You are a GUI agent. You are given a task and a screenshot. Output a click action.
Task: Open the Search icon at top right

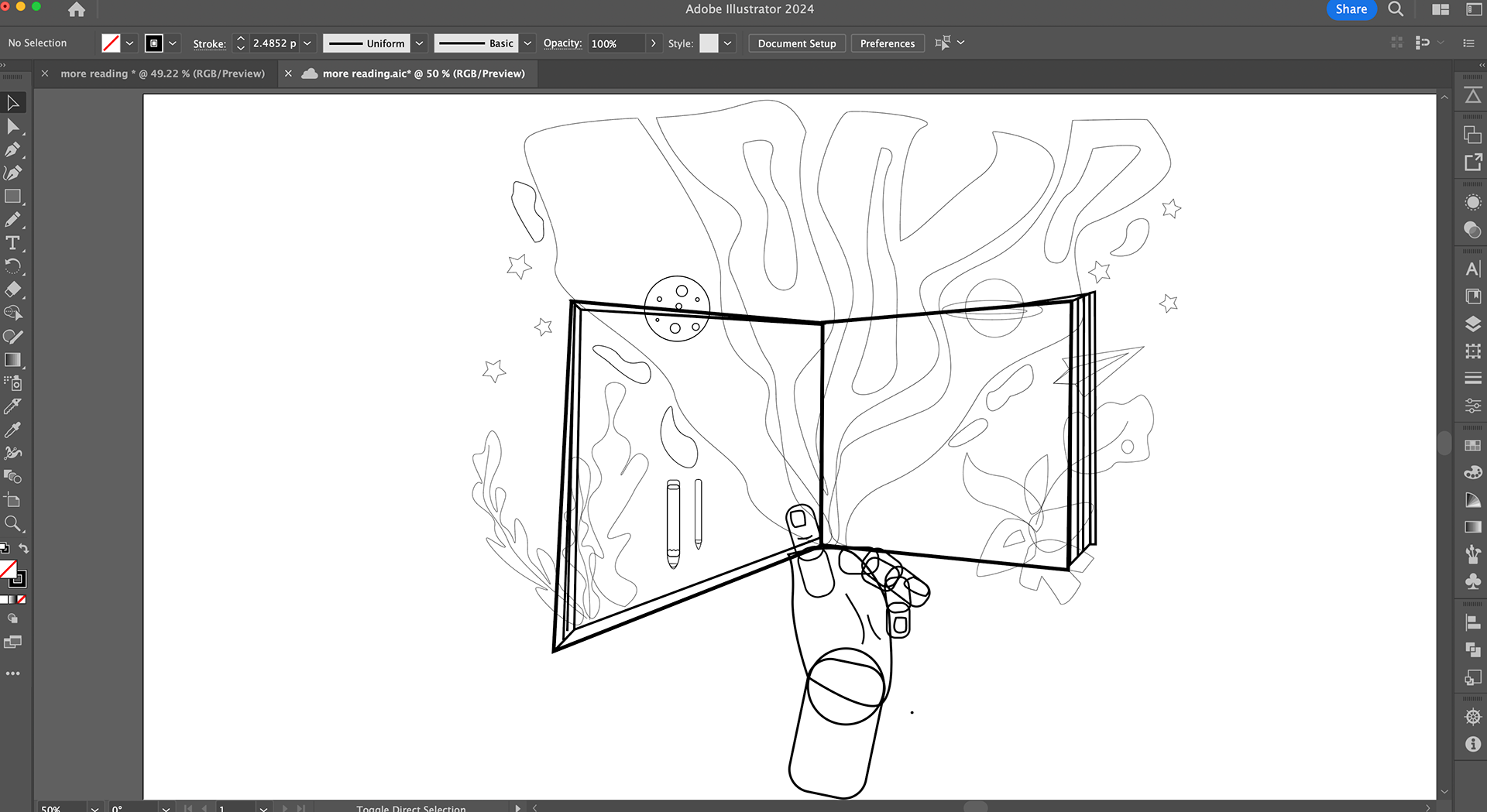coord(1396,9)
